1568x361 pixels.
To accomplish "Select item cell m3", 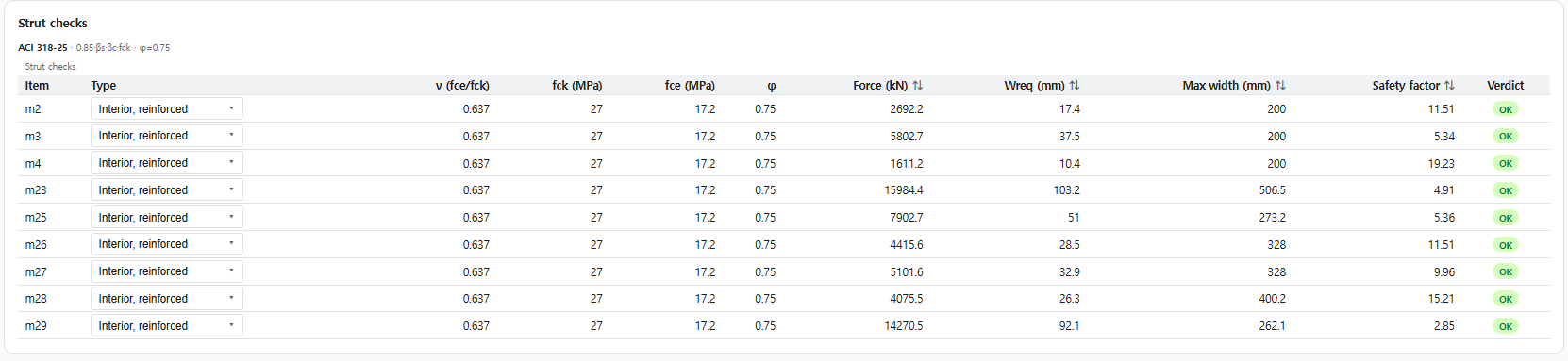I will click(33, 137).
